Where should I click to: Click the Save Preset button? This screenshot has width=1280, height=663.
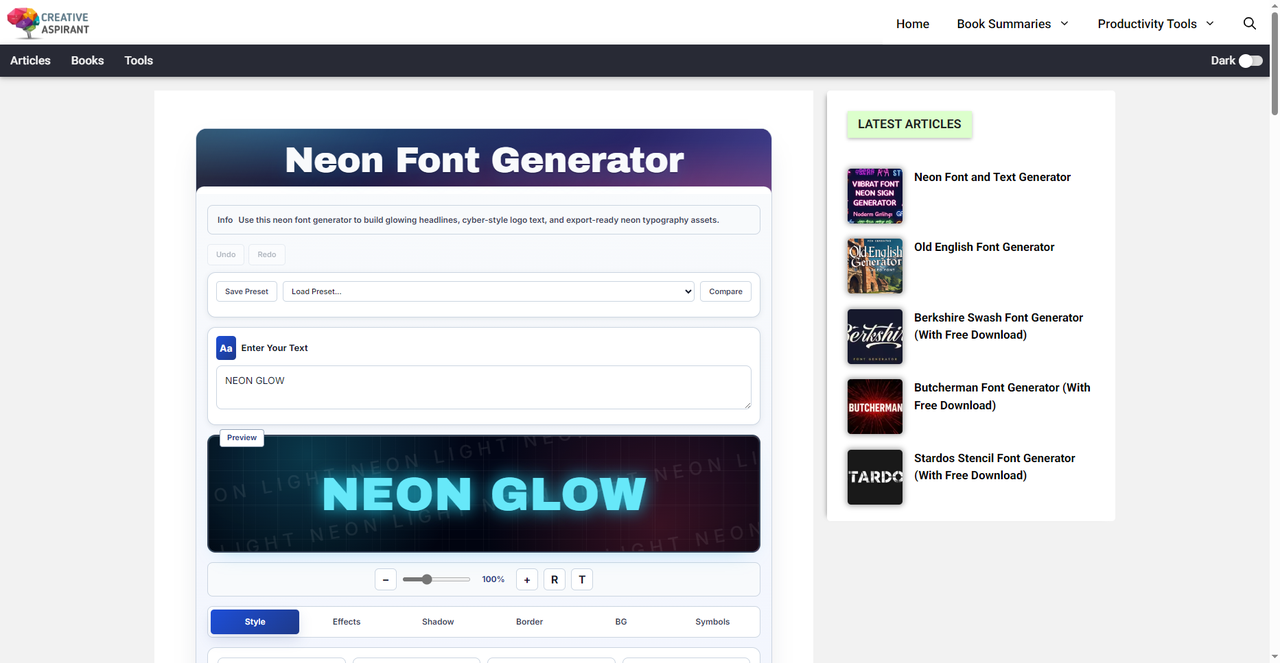[x=247, y=291]
